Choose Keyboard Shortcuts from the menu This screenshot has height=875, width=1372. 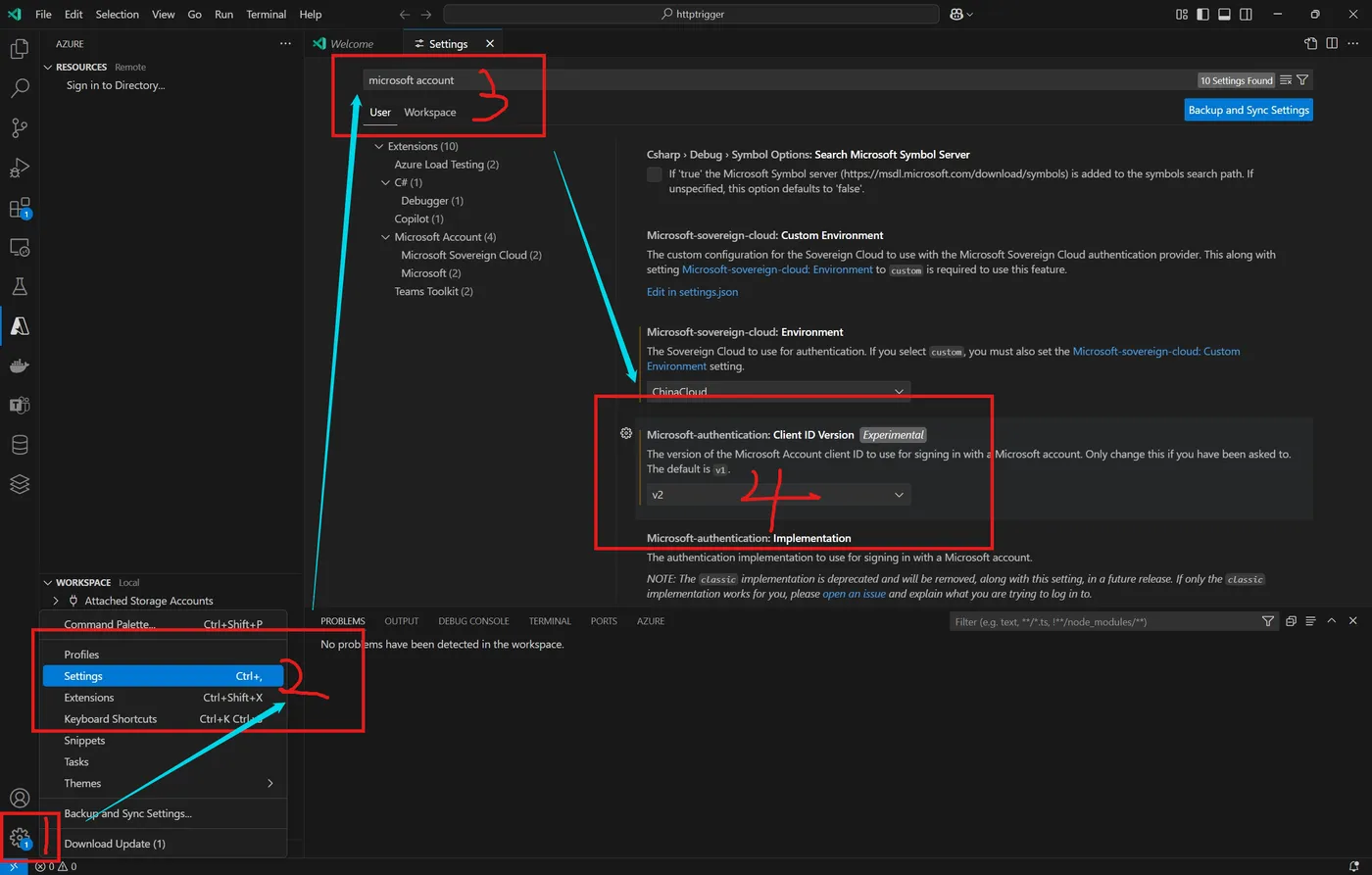point(164,719)
